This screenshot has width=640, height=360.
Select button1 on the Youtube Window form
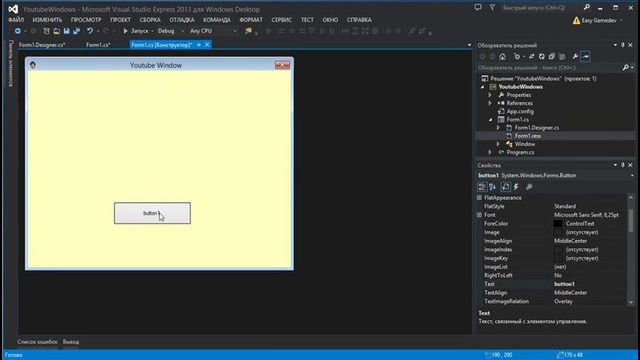(x=152, y=213)
